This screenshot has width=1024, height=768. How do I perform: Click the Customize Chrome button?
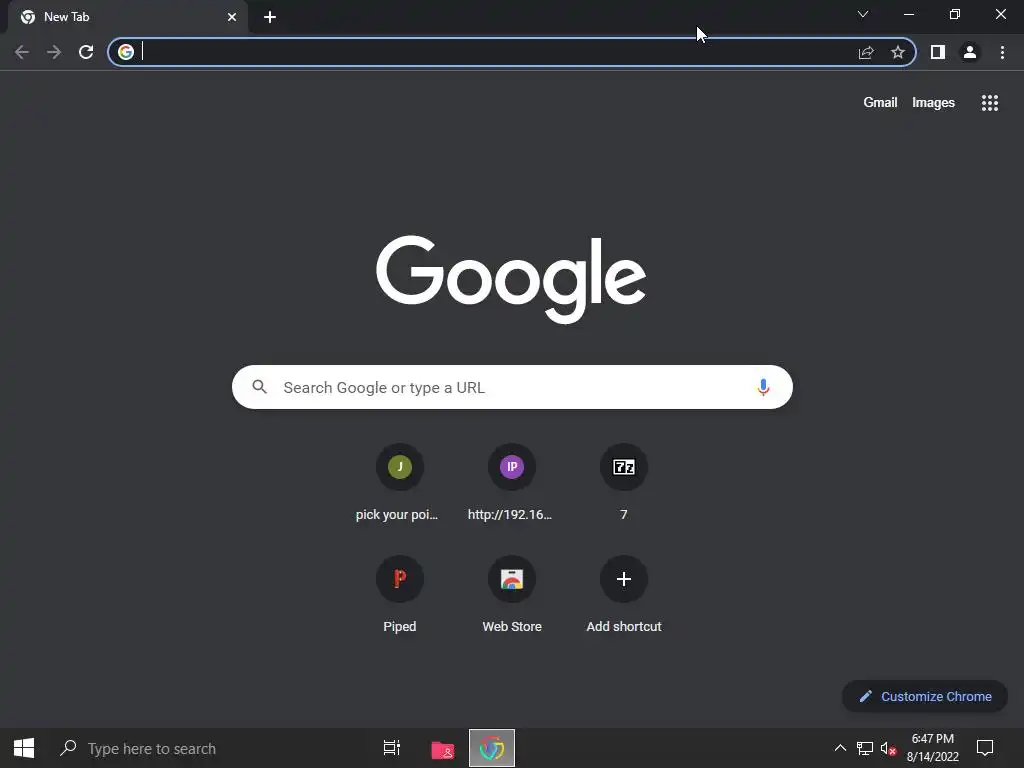tap(925, 696)
